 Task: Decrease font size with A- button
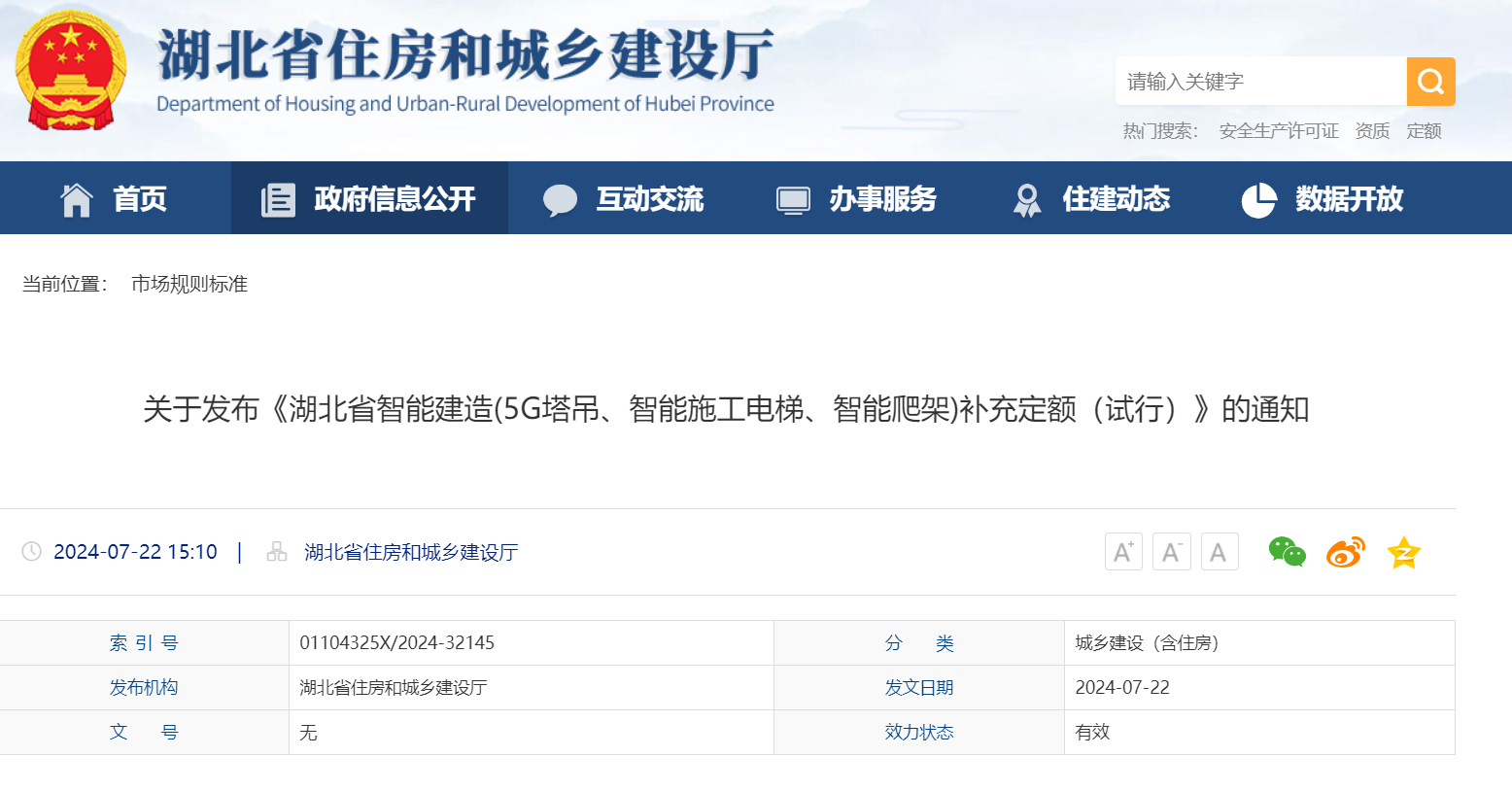coord(1171,552)
